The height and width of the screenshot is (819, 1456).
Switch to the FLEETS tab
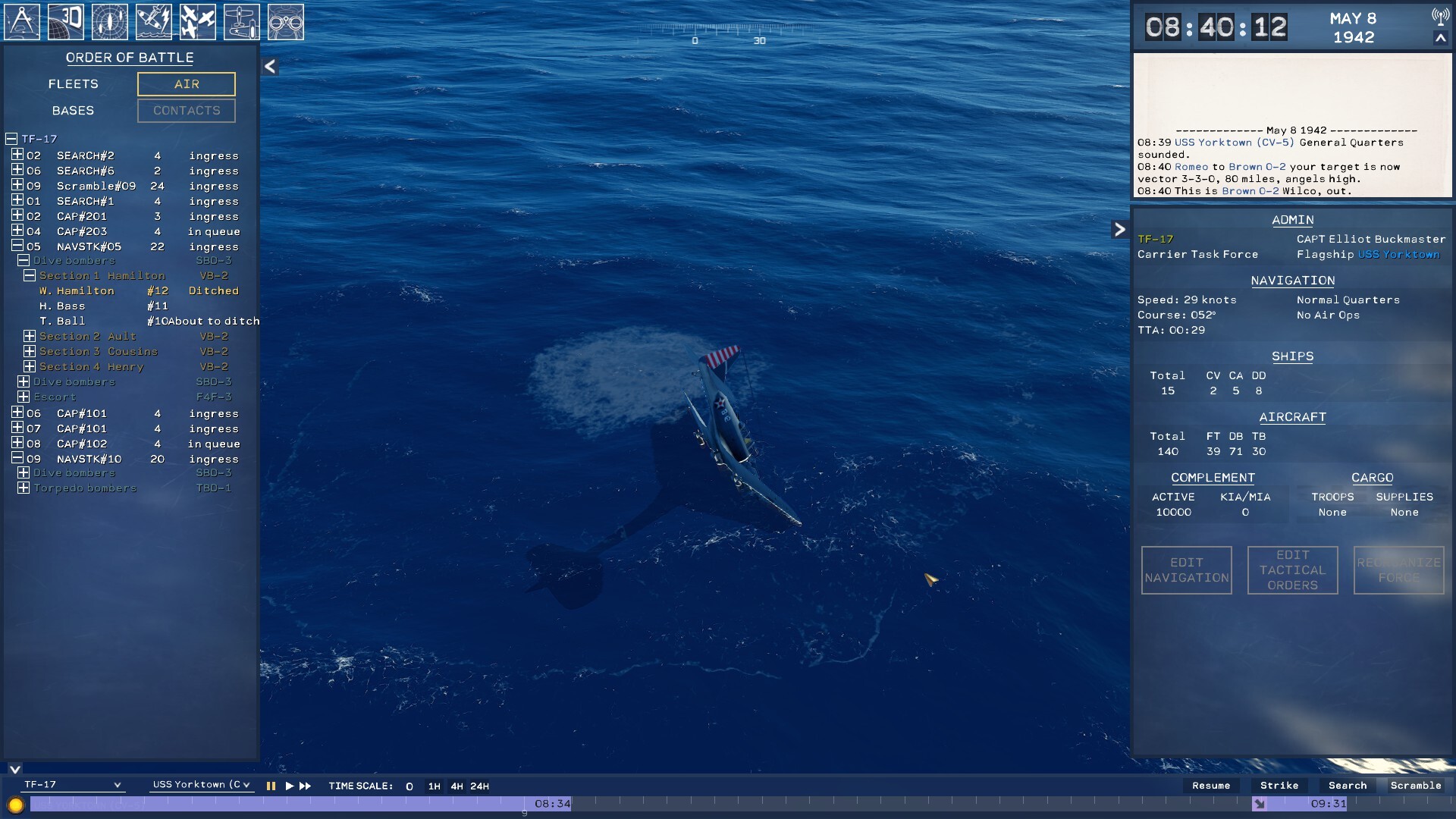tap(73, 84)
